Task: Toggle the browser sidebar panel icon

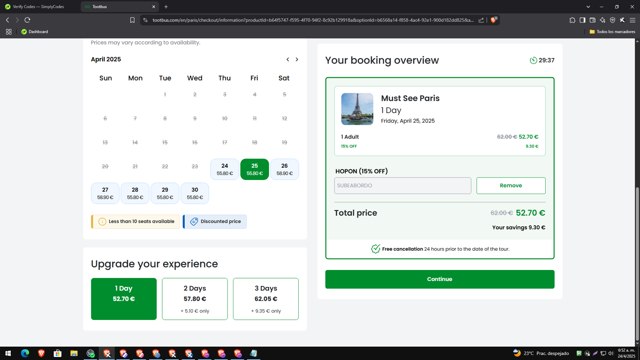Action: 582,20
